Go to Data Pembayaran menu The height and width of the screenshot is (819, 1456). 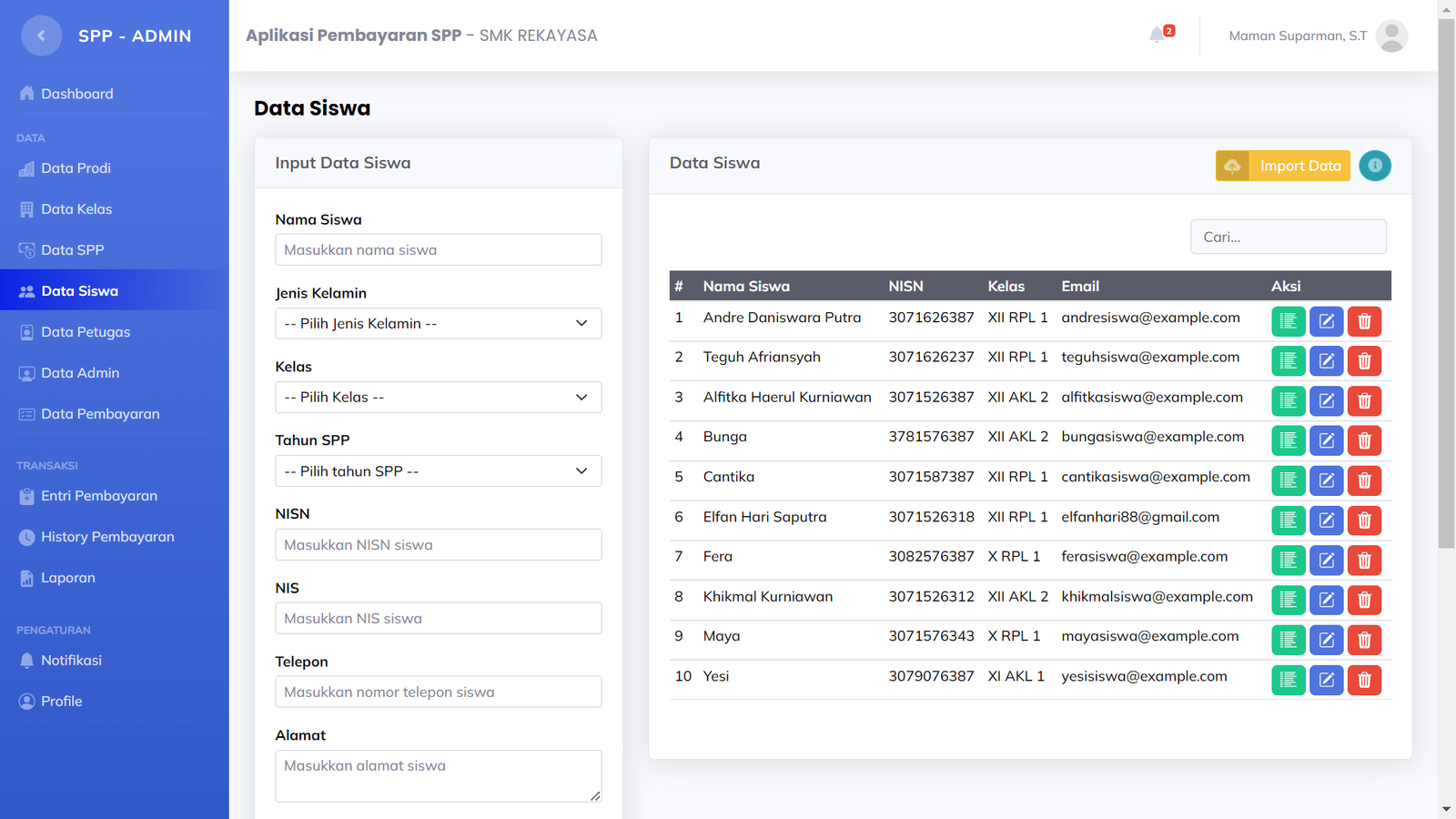coord(100,414)
